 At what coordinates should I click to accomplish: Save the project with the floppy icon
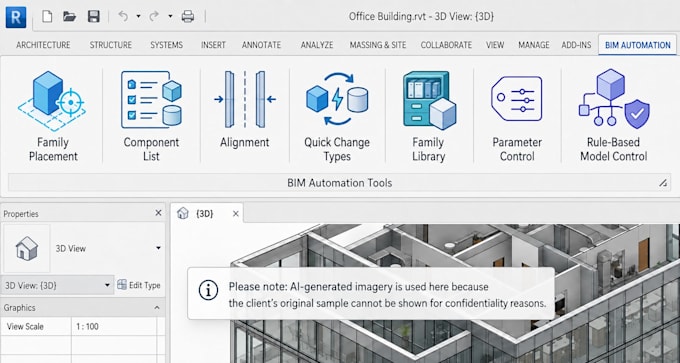[x=94, y=17]
